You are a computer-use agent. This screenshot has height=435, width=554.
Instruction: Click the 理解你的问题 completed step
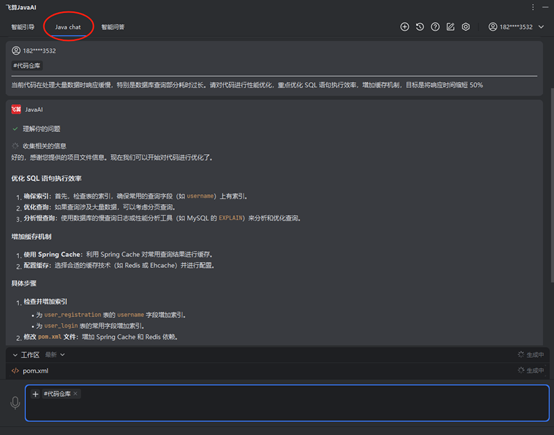(x=41, y=129)
